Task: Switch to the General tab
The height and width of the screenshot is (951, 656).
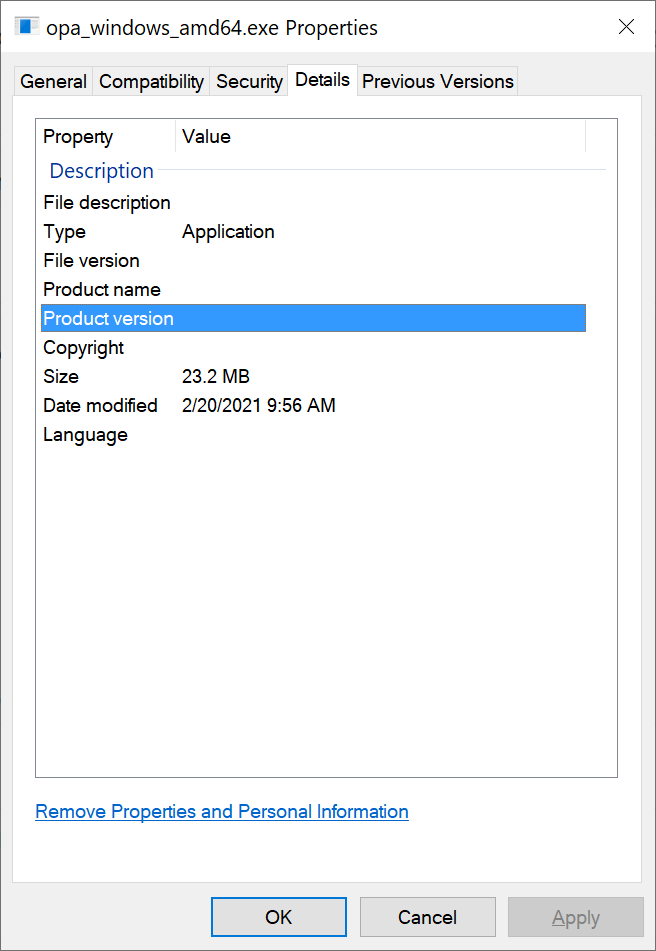Action: point(53,81)
